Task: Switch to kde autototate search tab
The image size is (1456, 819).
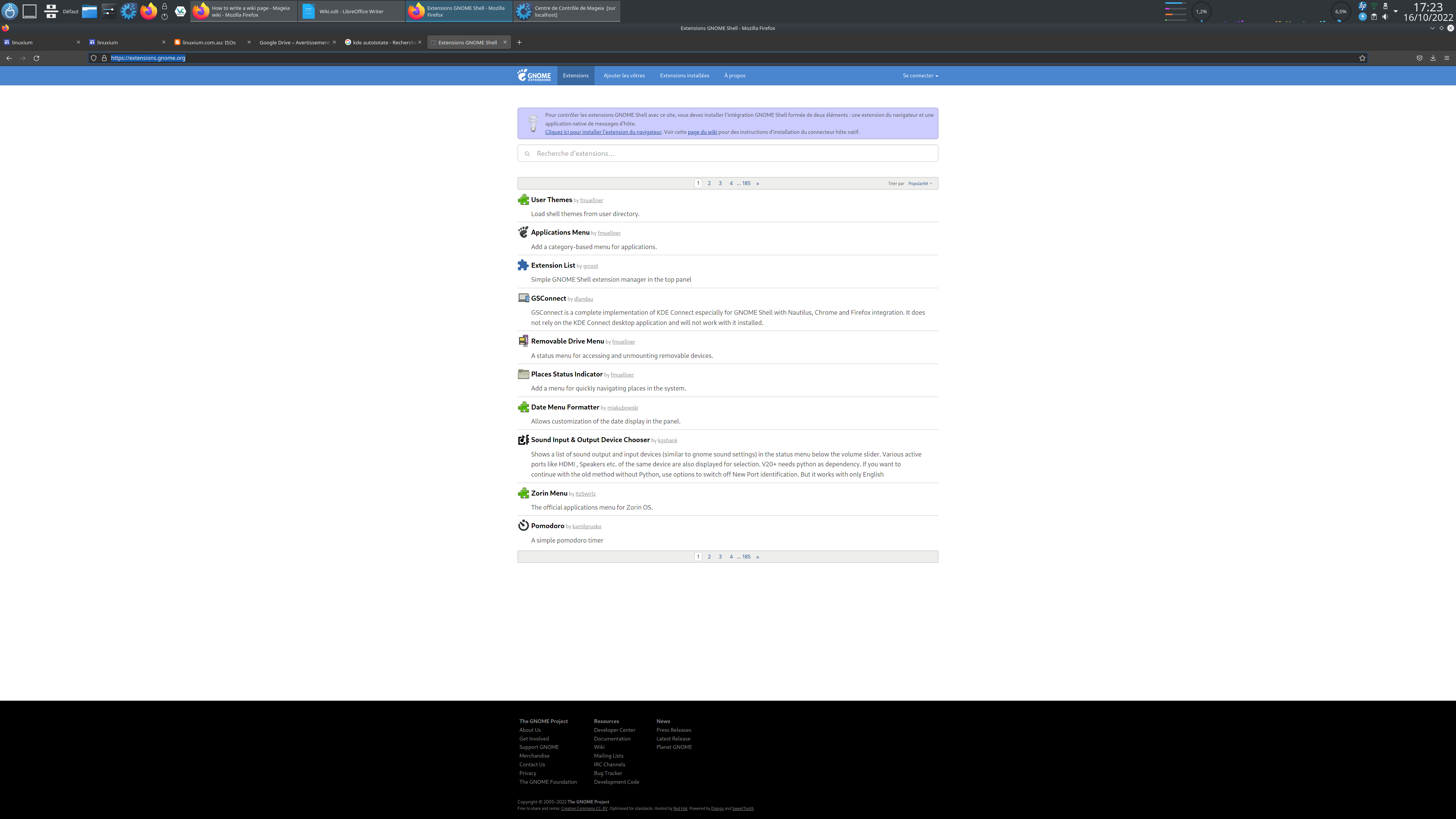Action: (383, 42)
